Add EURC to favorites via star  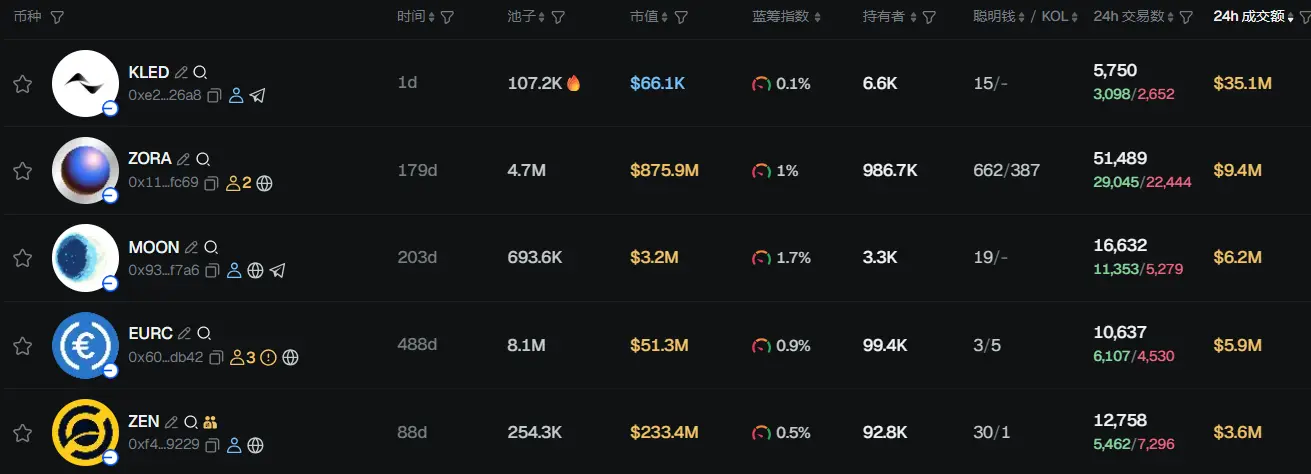point(22,346)
